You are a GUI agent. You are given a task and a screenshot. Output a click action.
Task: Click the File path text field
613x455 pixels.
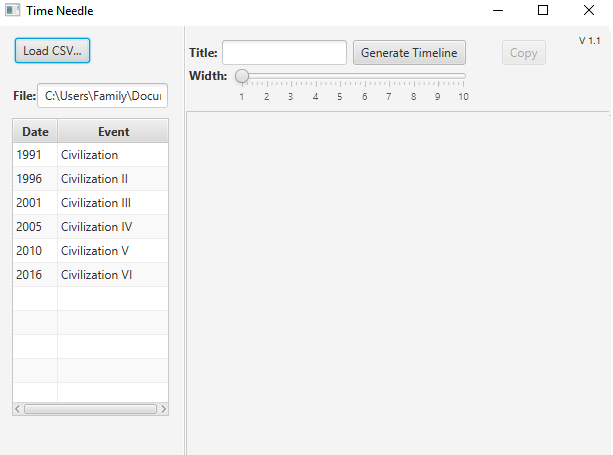[102, 96]
